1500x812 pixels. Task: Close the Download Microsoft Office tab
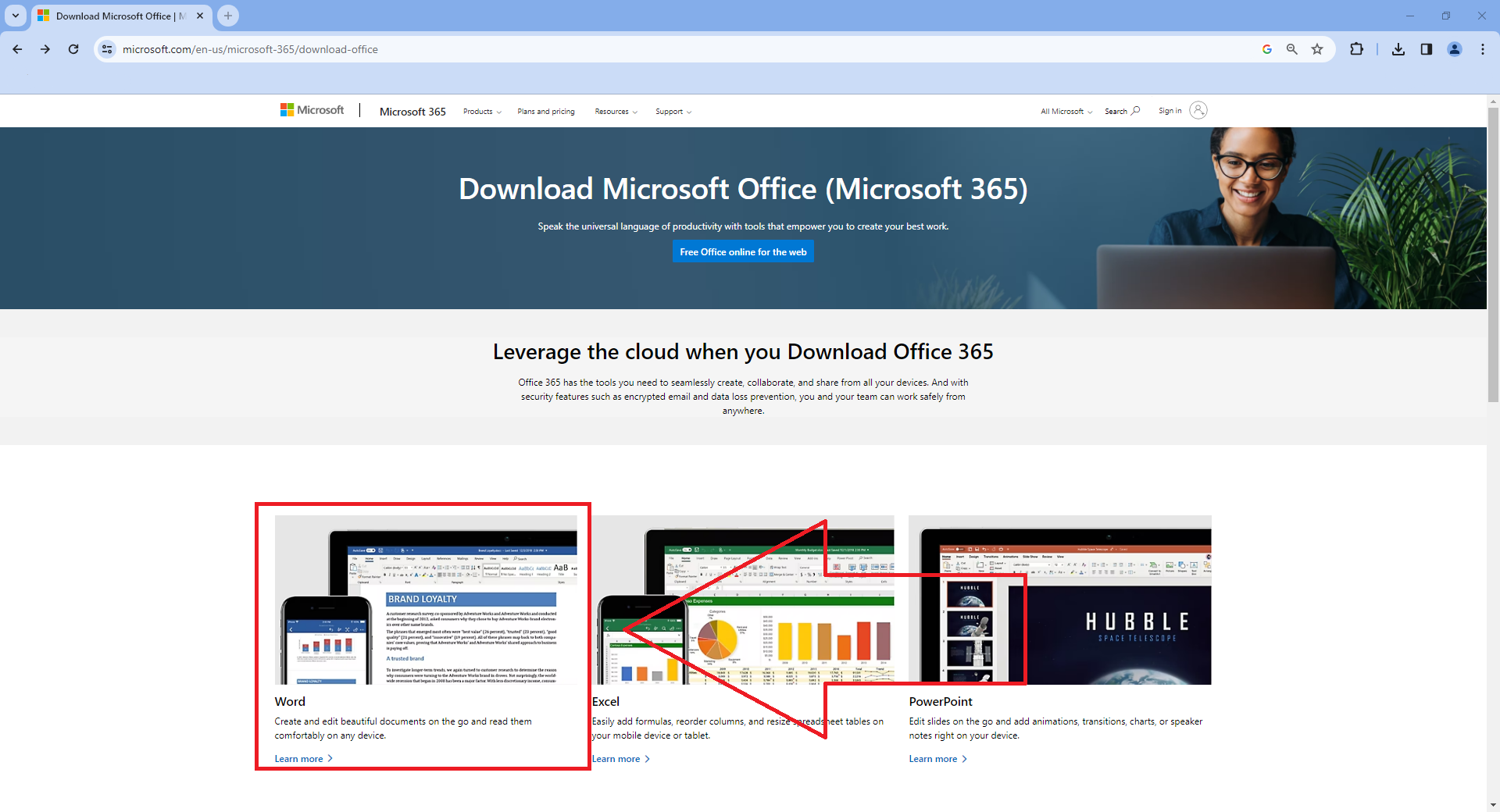[x=200, y=16]
